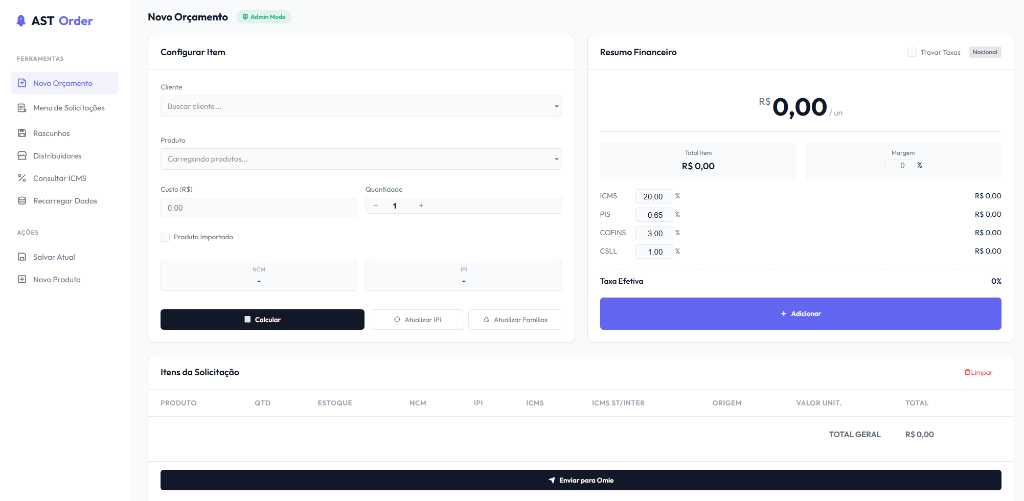Open Salvar Atual in sidebar
Image resolution: width=1024 pixels, height=501 pixels.
[x=54, y=257]
